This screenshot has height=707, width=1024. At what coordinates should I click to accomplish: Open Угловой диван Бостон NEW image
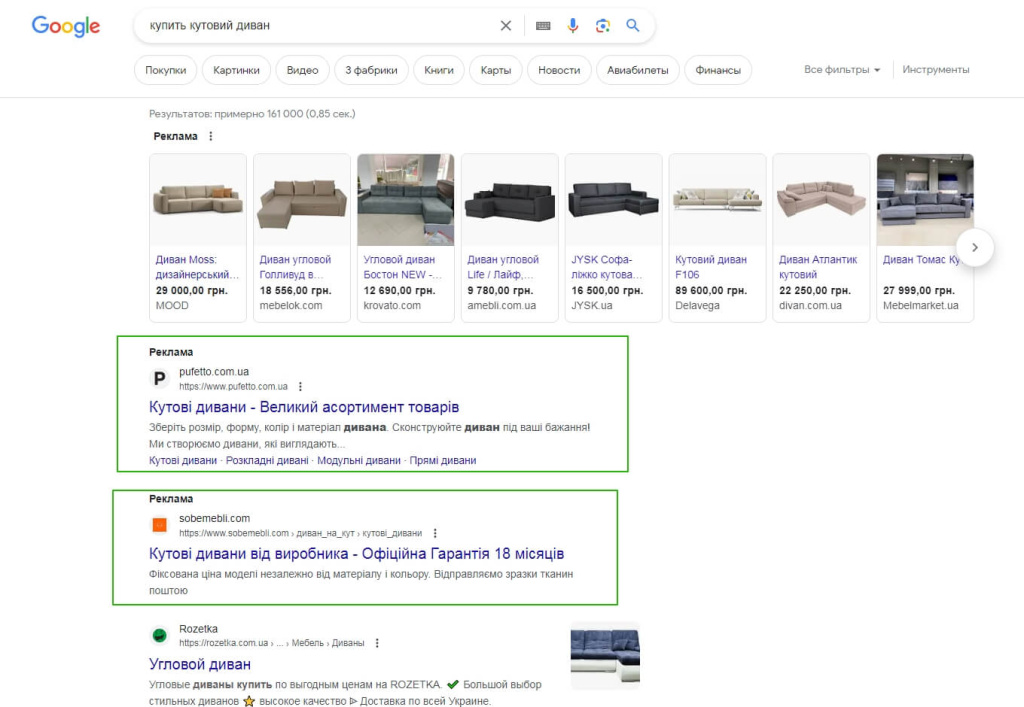(406, 200)
